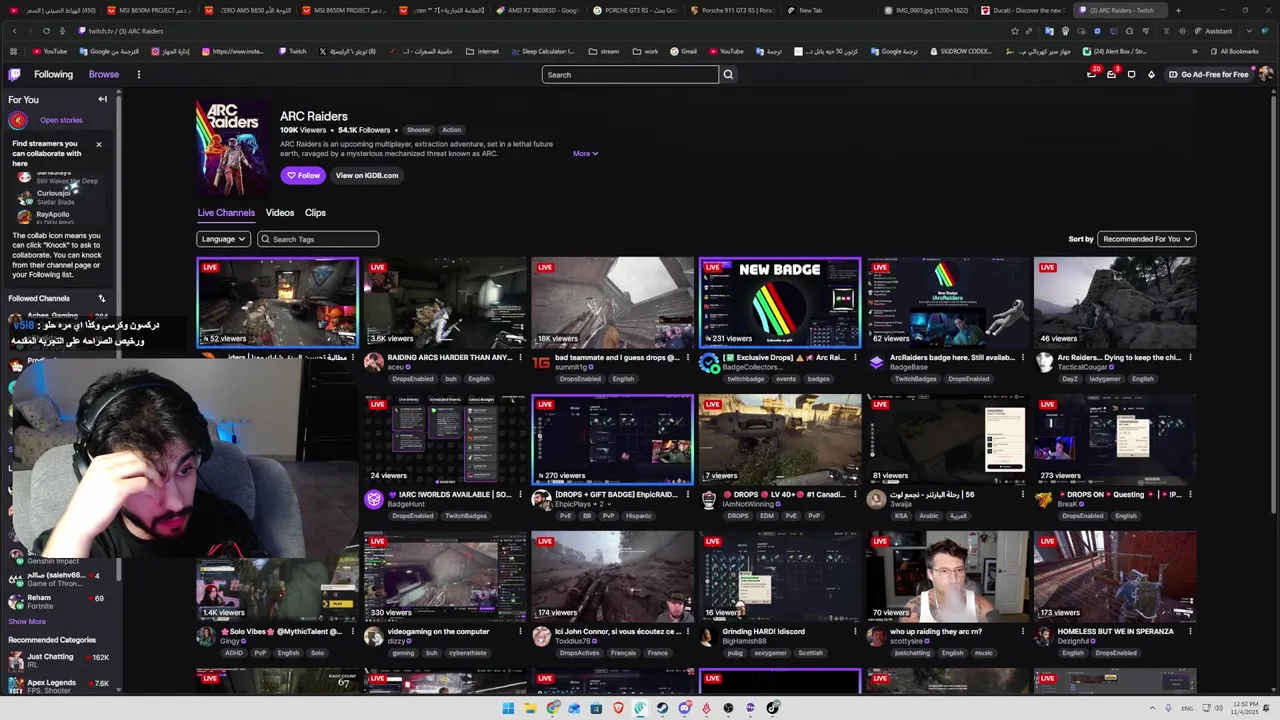1280x720 pixels.
Task: Open the Sleep Calculator bookmark
Action: 541,51
